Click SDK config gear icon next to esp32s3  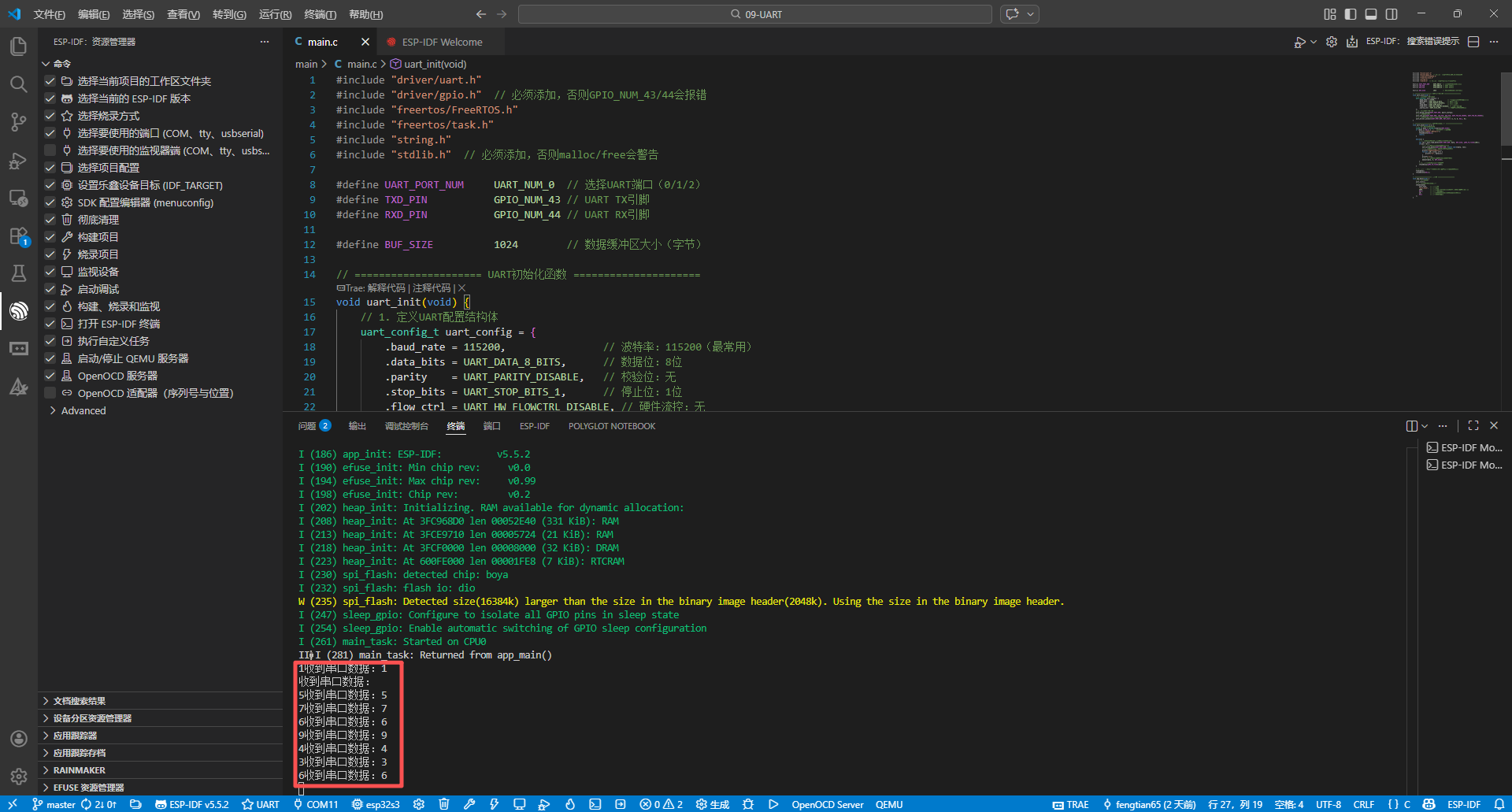[419, 804]
